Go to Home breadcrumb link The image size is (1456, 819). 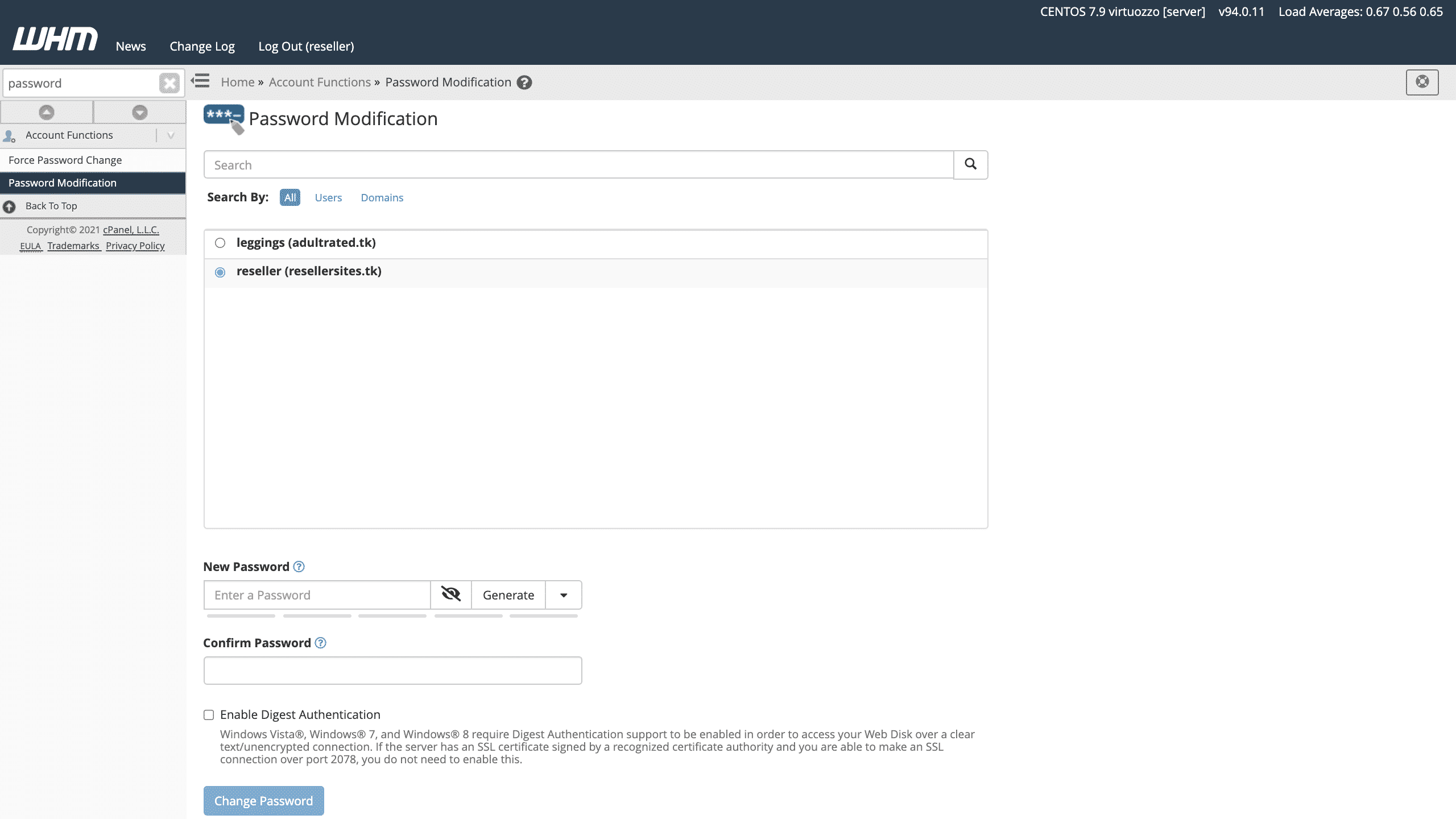tap(238, 82)
